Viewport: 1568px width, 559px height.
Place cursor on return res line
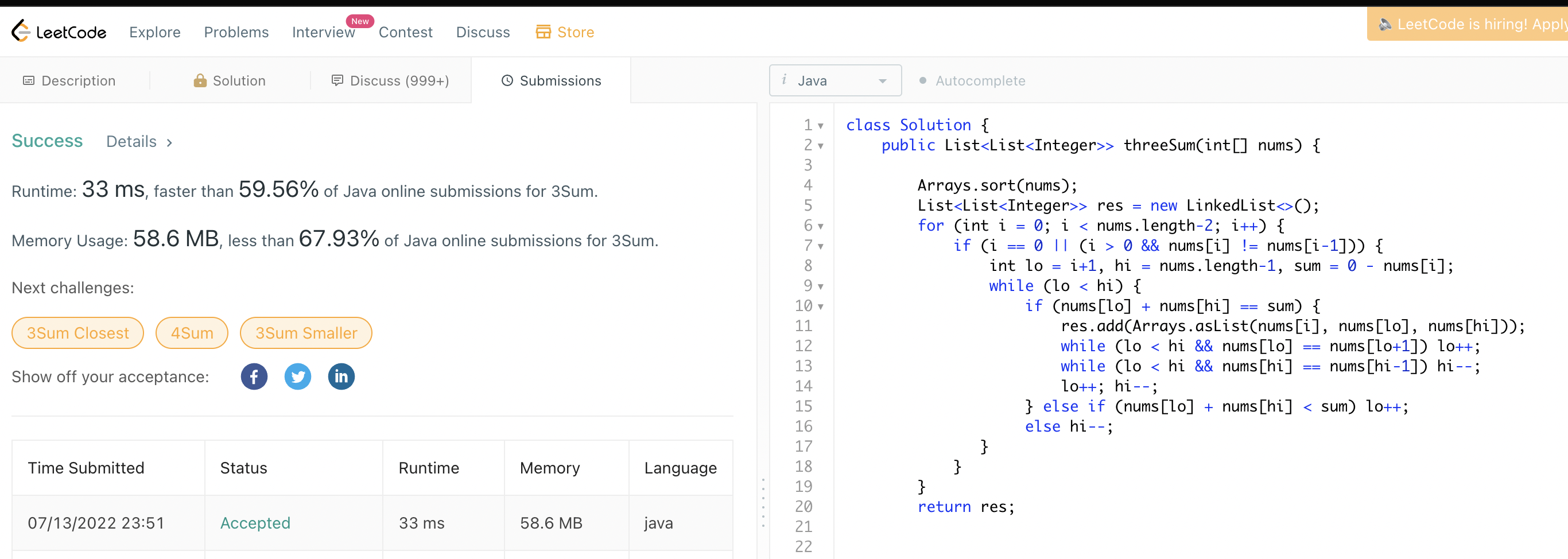point(966,507)
